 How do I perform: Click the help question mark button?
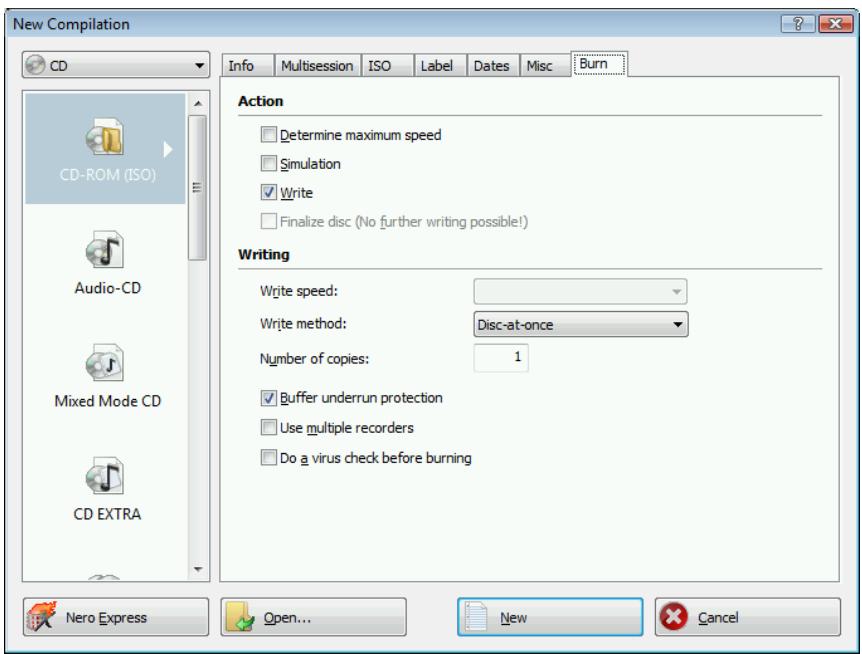[x=797, y=24]
